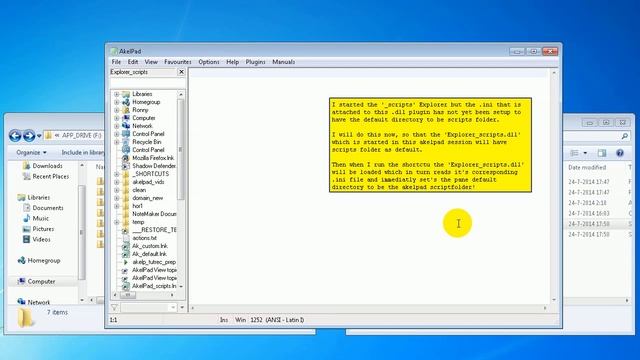Expand the Network node in AkelPad tree

[117, 126]
